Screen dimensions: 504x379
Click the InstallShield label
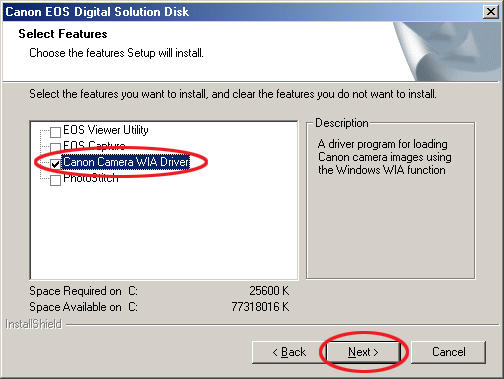coord(34,324)
